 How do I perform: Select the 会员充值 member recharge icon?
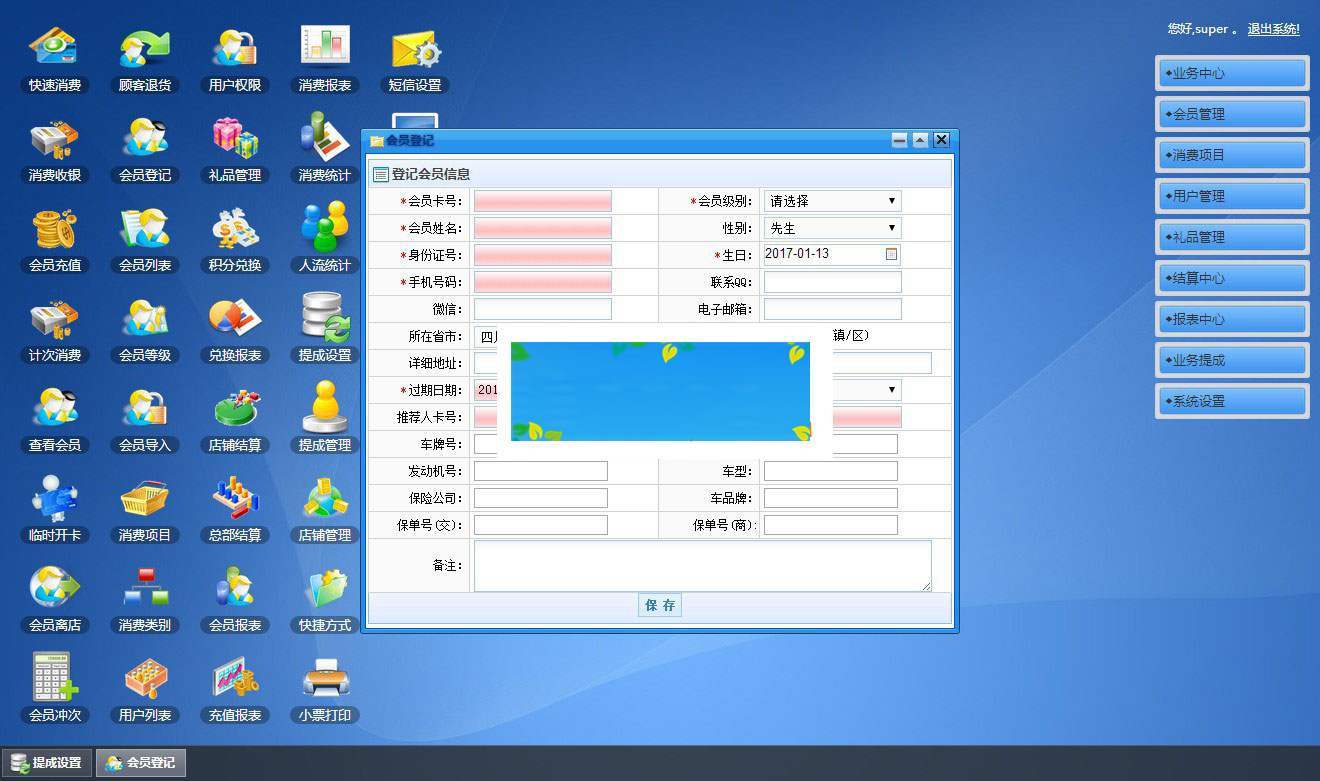52,227
